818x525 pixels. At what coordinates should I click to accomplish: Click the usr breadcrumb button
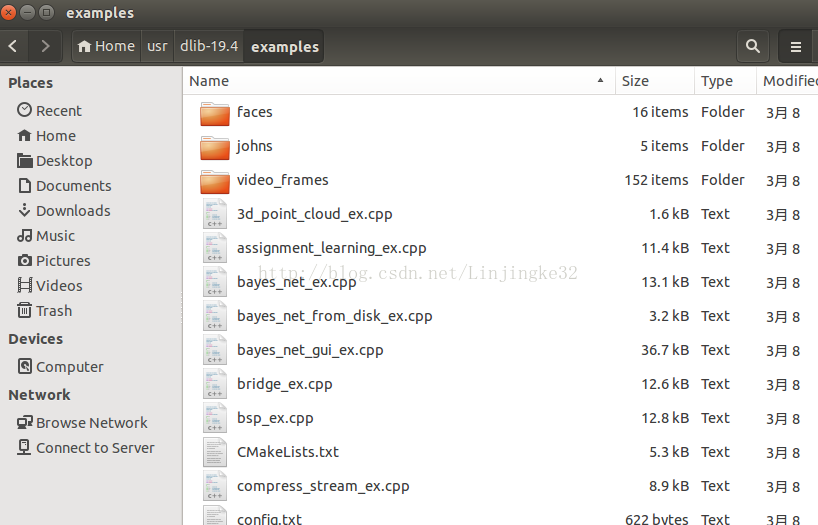coord(157,46)
